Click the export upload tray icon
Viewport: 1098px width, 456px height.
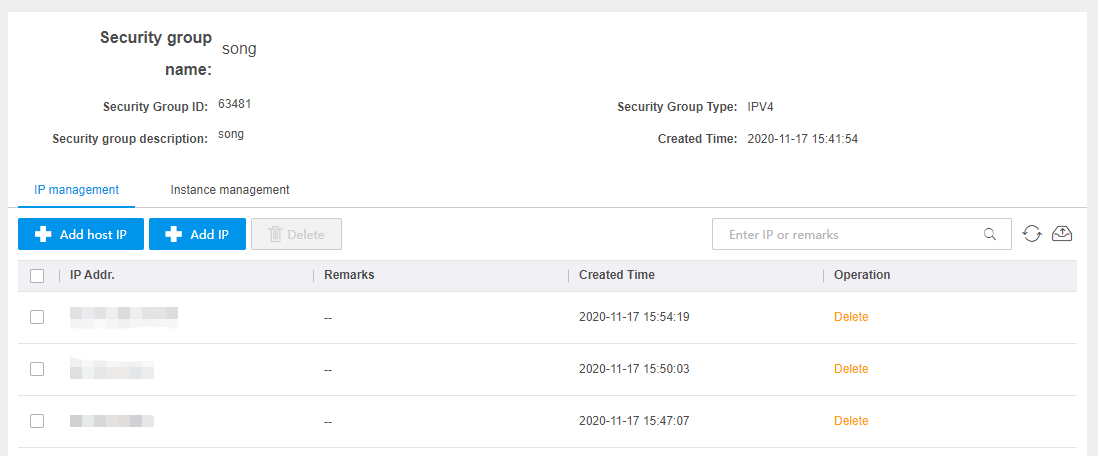(x=1062, y=234)
